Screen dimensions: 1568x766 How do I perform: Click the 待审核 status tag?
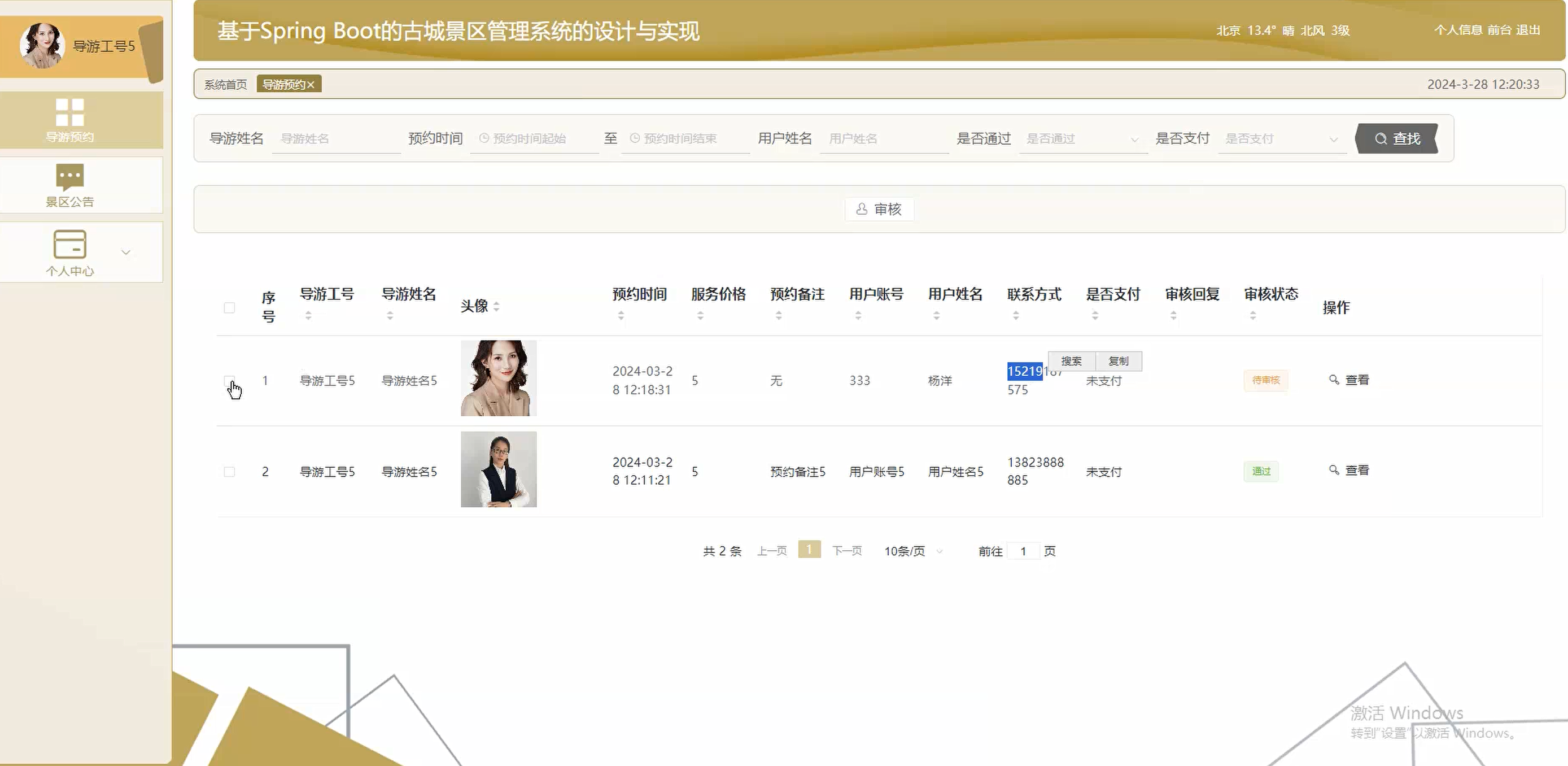click(x=1265, y=381)
